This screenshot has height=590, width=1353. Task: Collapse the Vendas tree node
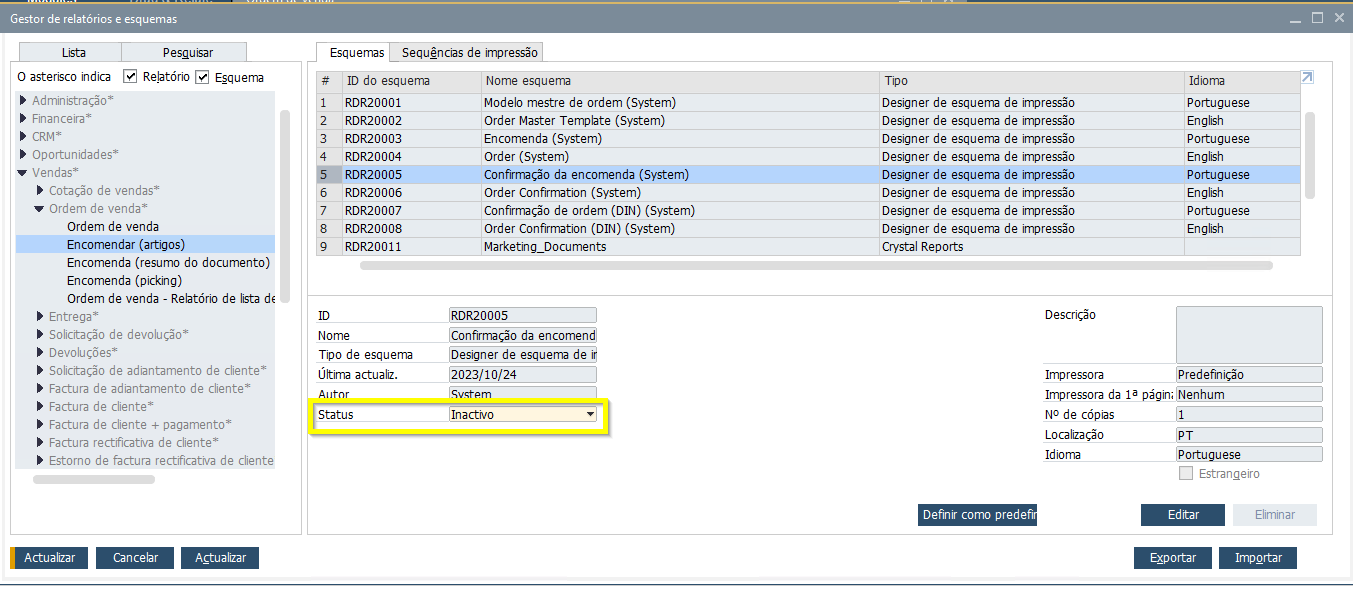point(23,173)
